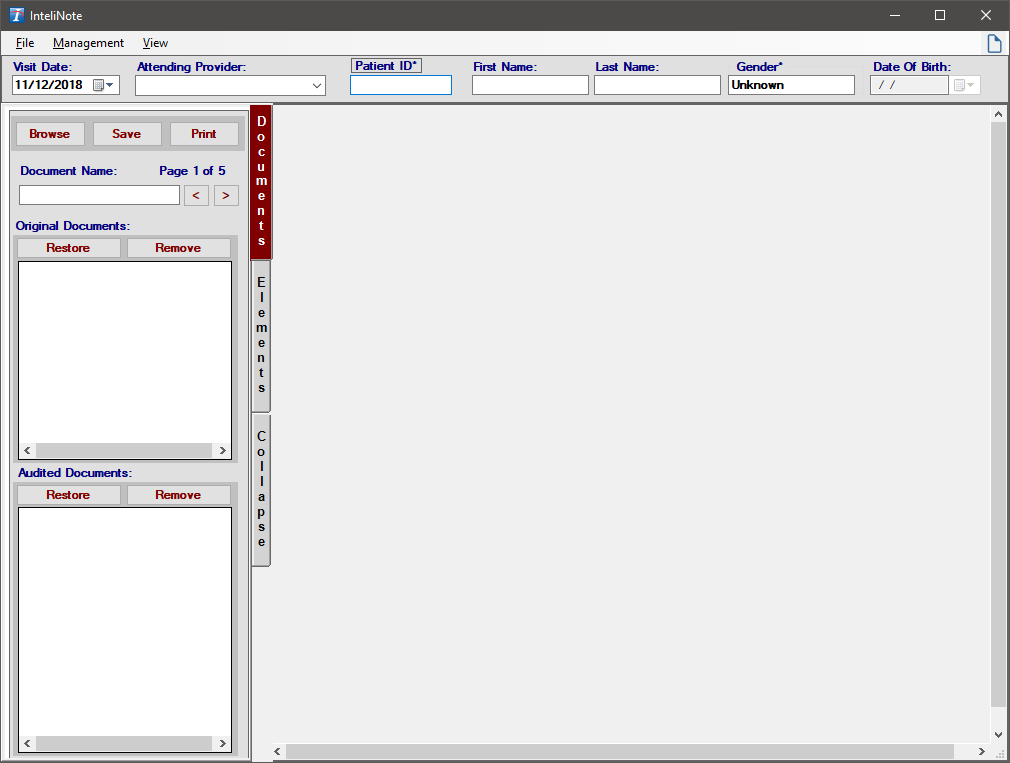This screenshot has height=763, width=1010.
Task: Minimize the InteliNote window
Action: pos(895,15)
